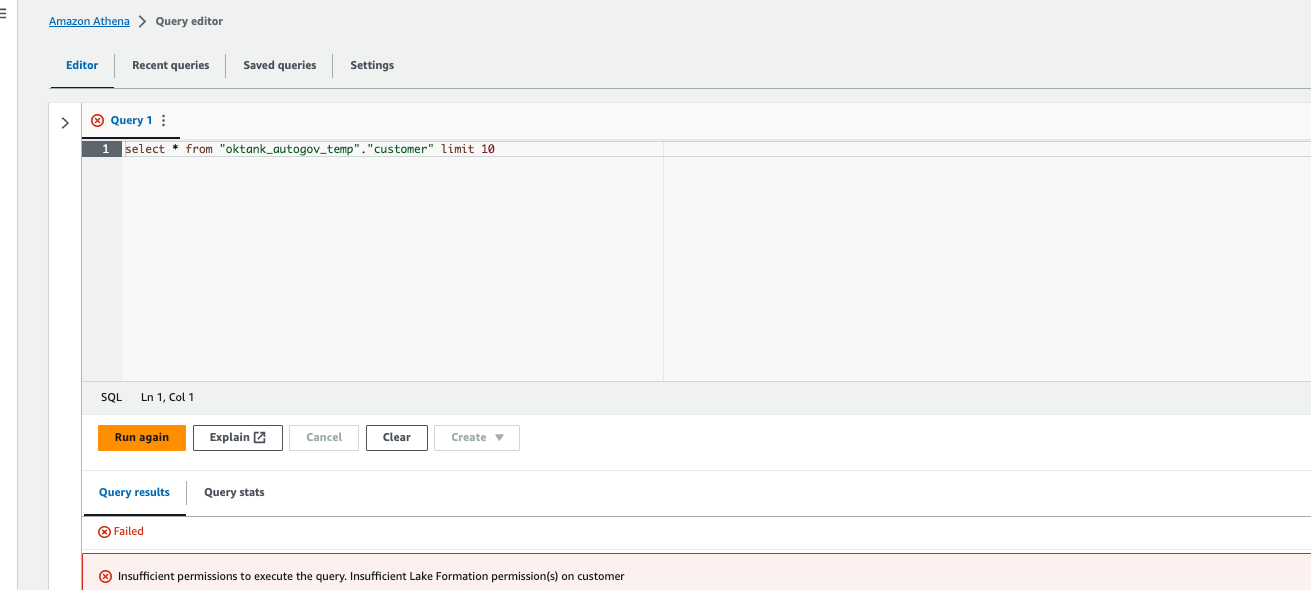
Task: Click the external link icon on Explain
Action: pos(260,437)
